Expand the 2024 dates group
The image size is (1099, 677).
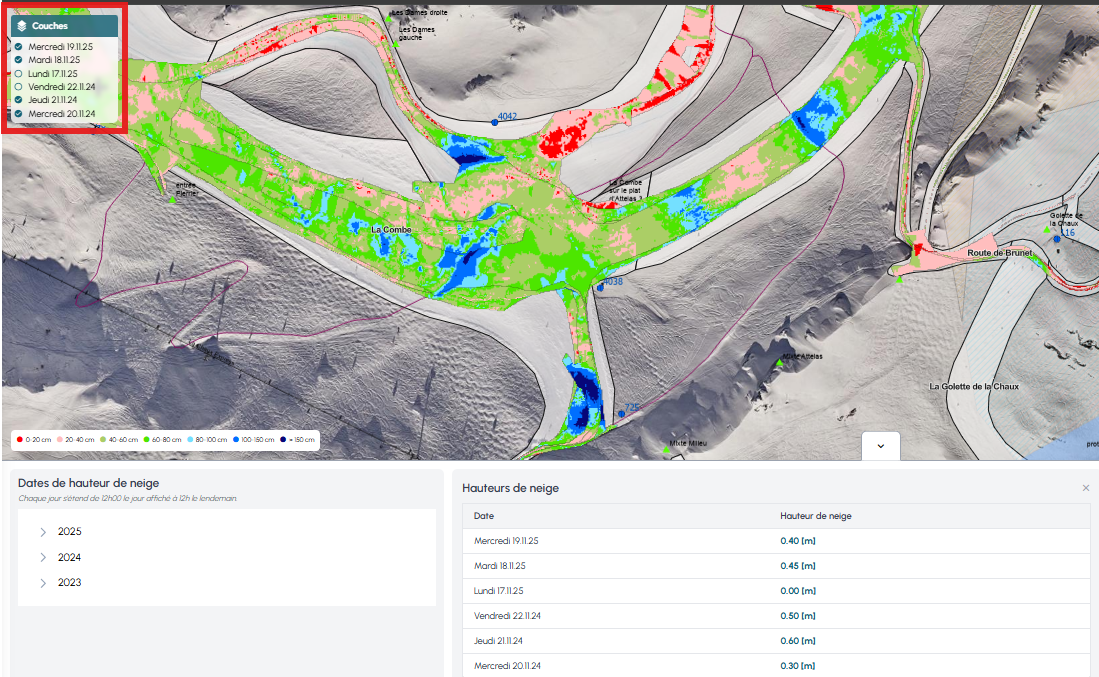coord(43,558)
